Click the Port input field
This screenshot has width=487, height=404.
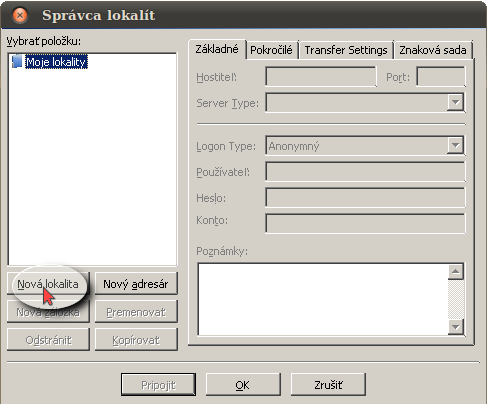tap(441, 77)
